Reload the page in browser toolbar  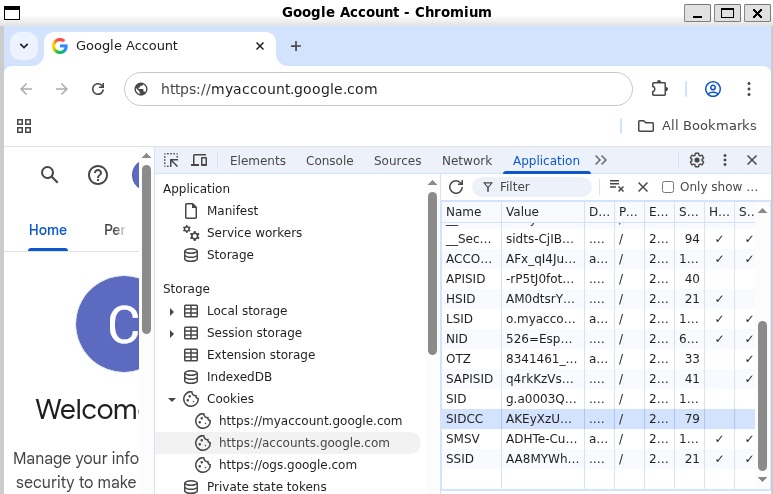point(98,89)
